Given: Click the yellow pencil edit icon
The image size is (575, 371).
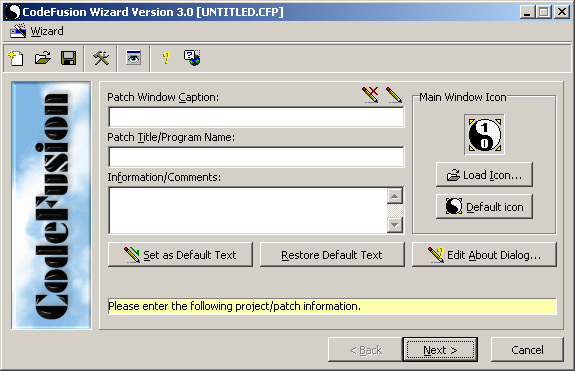Looking at the screenshot, I should coord(394,95).
